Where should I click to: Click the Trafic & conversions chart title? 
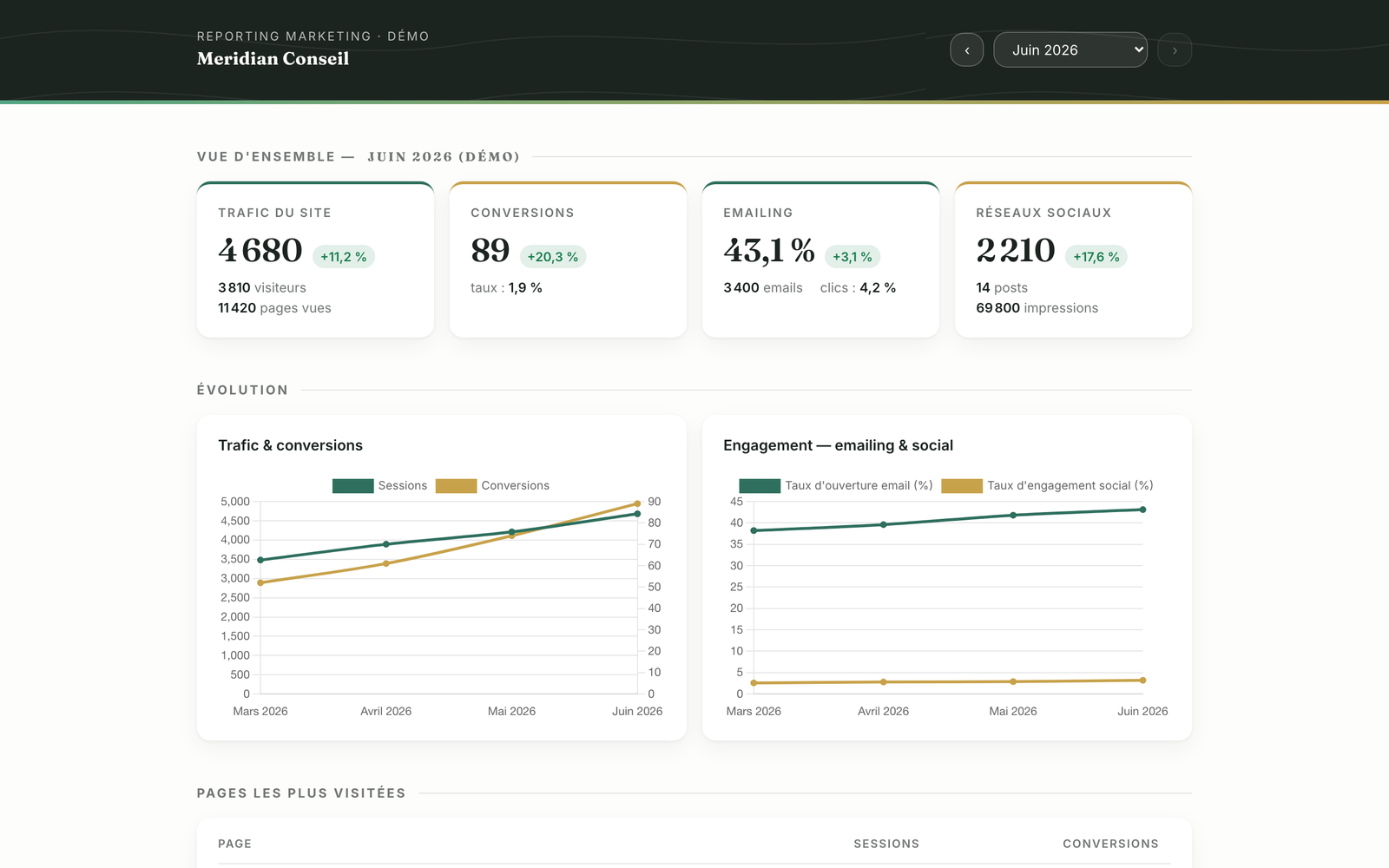pos(291,445)
